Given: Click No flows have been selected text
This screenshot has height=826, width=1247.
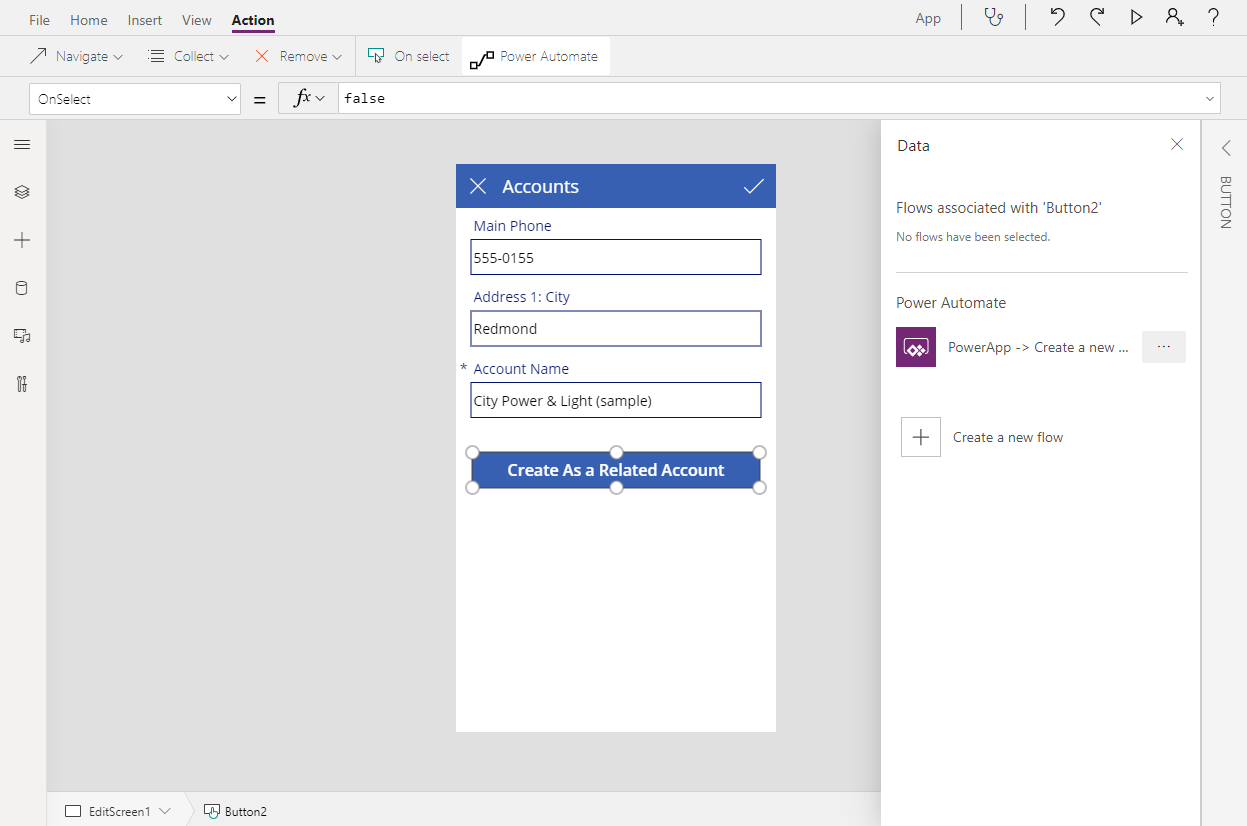Looking at the screenshot, I should 973,237.
